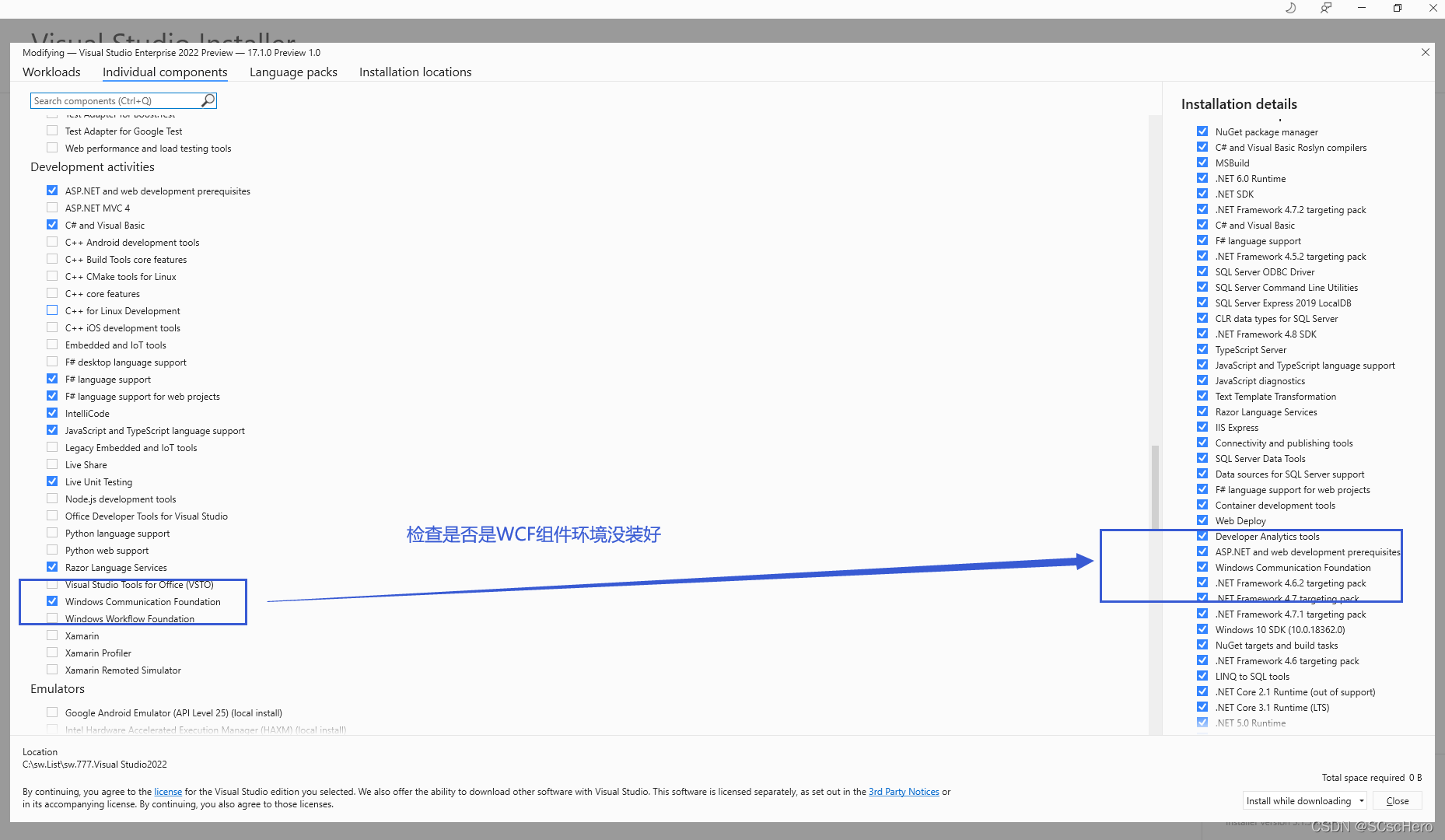
Task: Toggle the .NET 6.0 Runtime checkbox
Action: coord(1202,178)
